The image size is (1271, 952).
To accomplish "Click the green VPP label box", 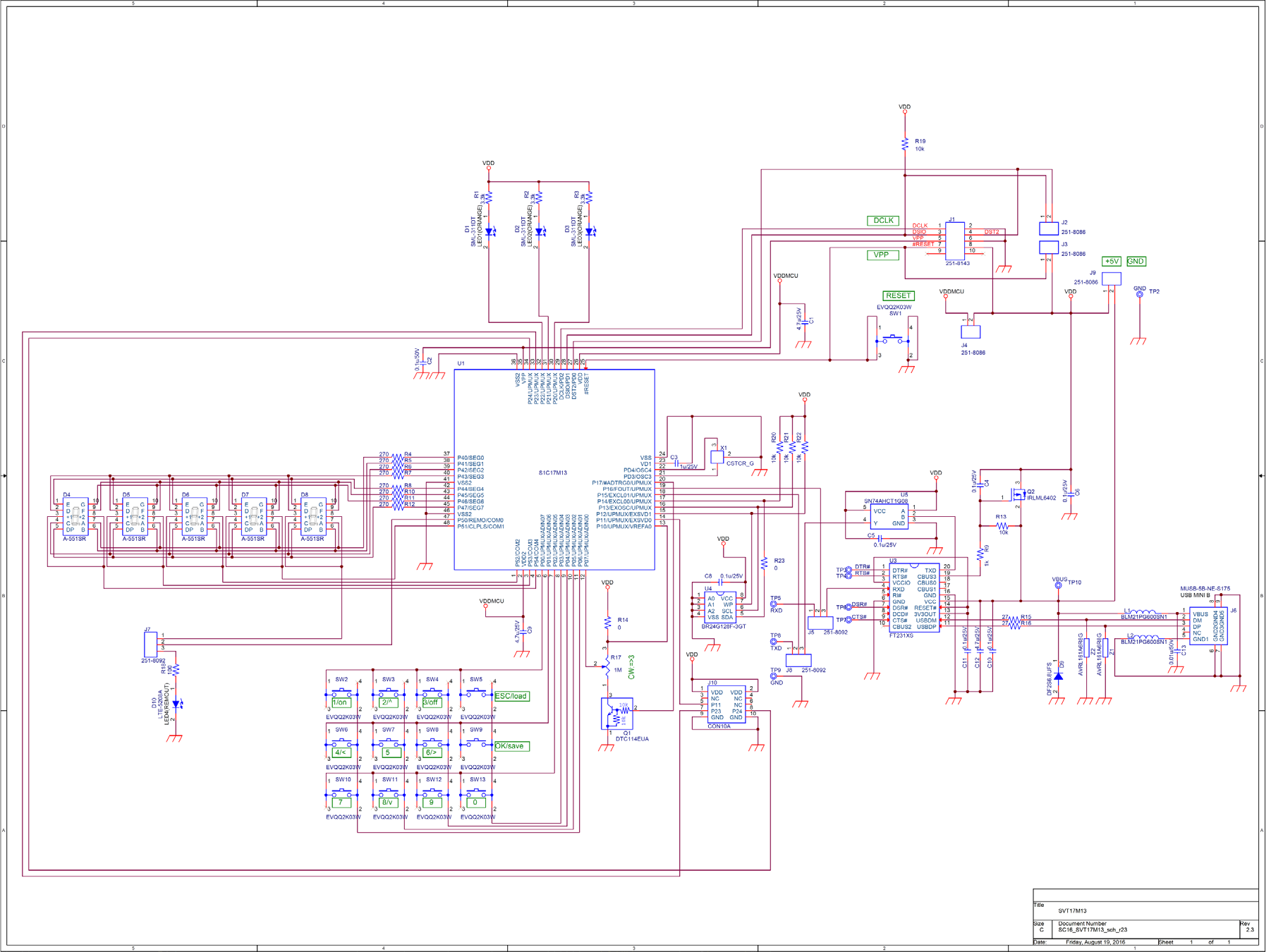I will point(882,255).
